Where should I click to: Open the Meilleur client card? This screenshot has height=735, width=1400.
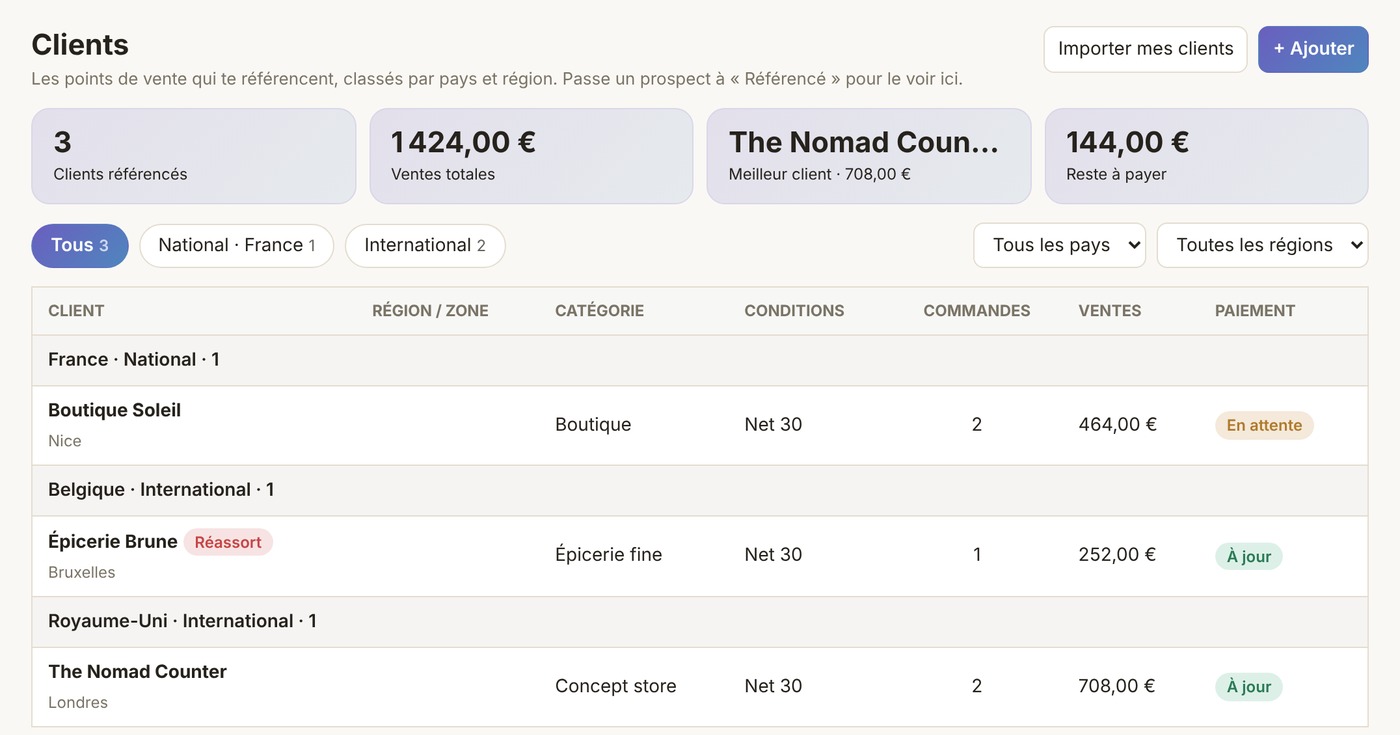point(869,156)
